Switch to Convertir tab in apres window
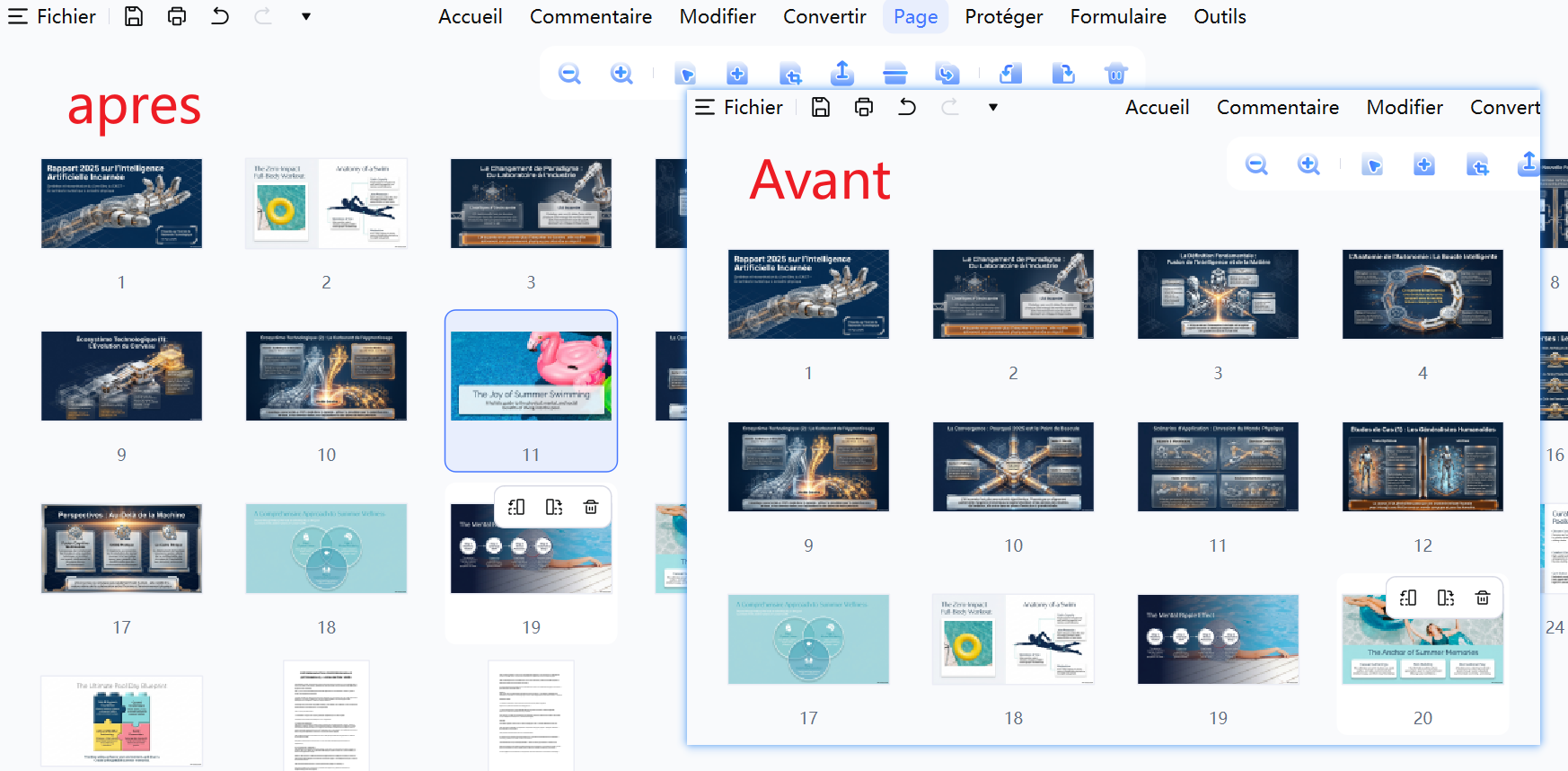Screen dimensions: 1568x771 tap(824, 16)
